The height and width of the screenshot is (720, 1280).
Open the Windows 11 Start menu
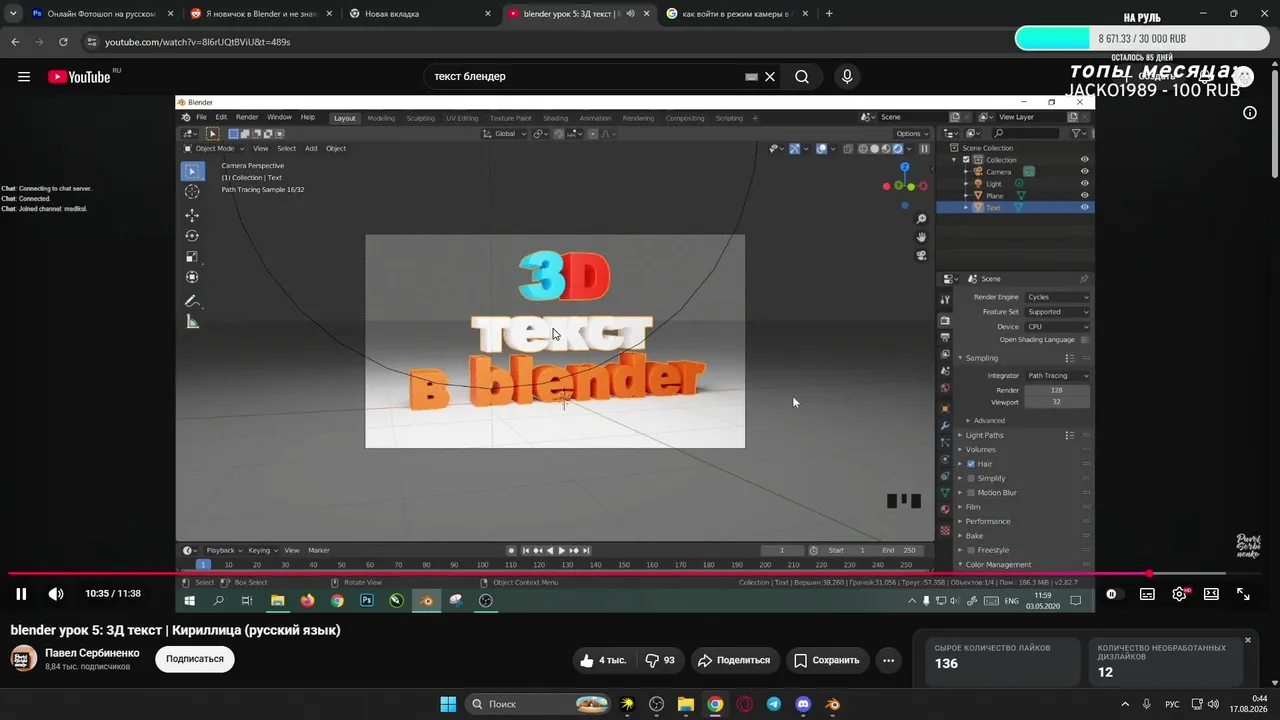click(448, 704)
